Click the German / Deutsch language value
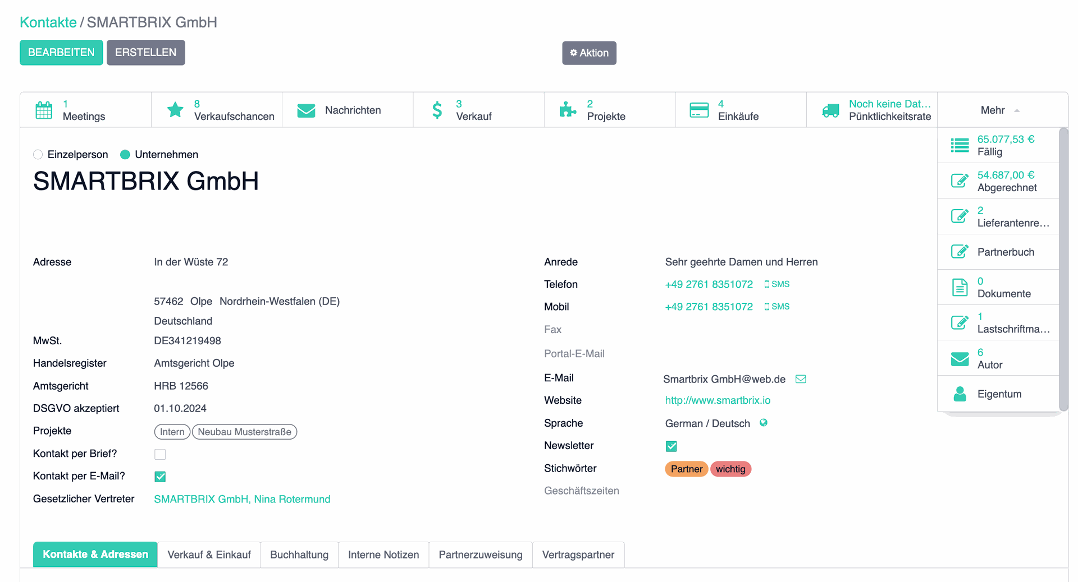The width and height of the screenshot is (1078, 582). click(707, 423)
